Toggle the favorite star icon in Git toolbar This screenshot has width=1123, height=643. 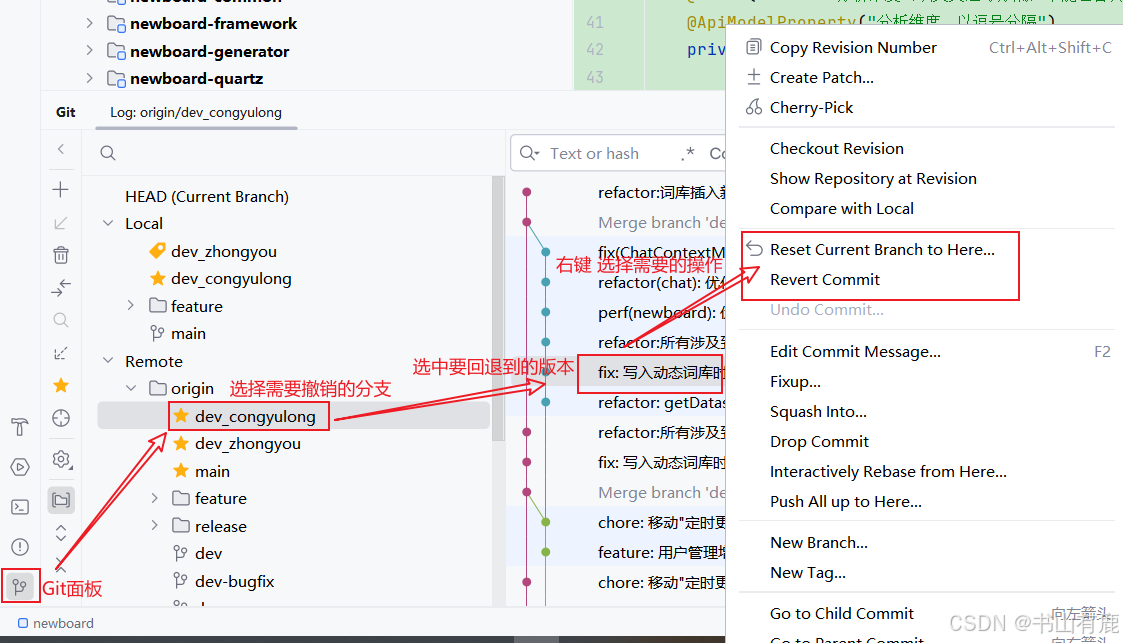[61, 385]
